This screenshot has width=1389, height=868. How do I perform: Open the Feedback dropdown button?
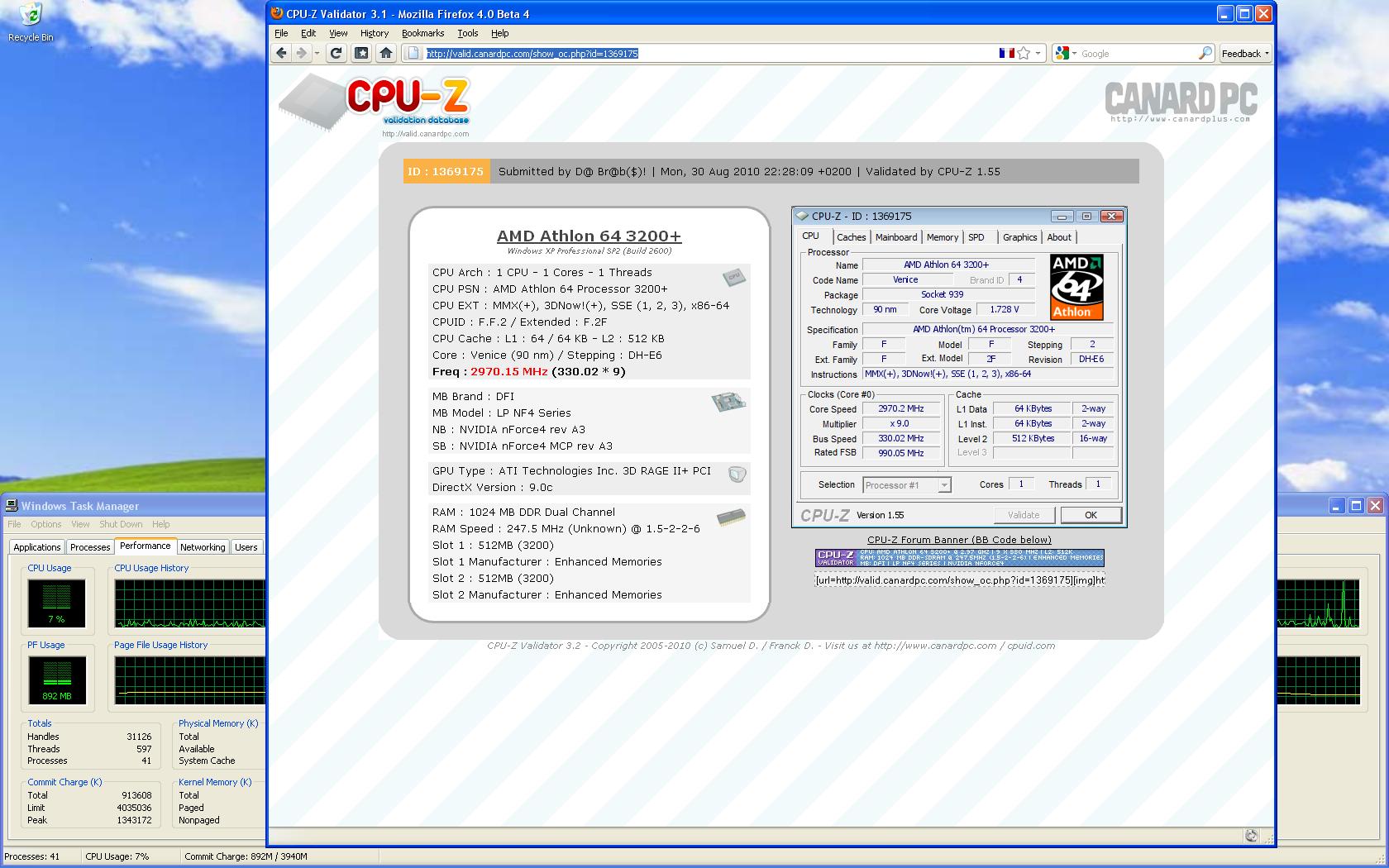[1245, 53]
